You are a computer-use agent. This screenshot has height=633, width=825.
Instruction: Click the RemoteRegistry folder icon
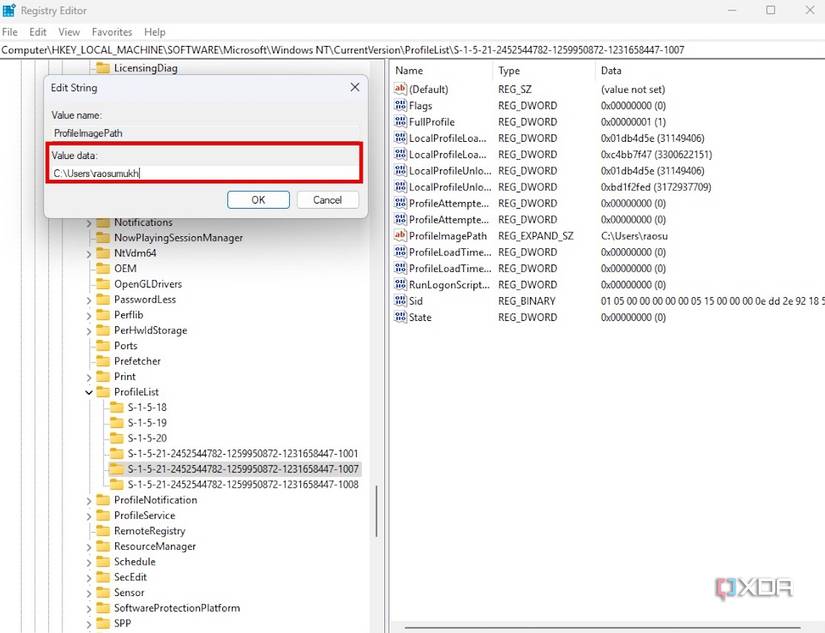pyautogui.click(x=103, y=530)
